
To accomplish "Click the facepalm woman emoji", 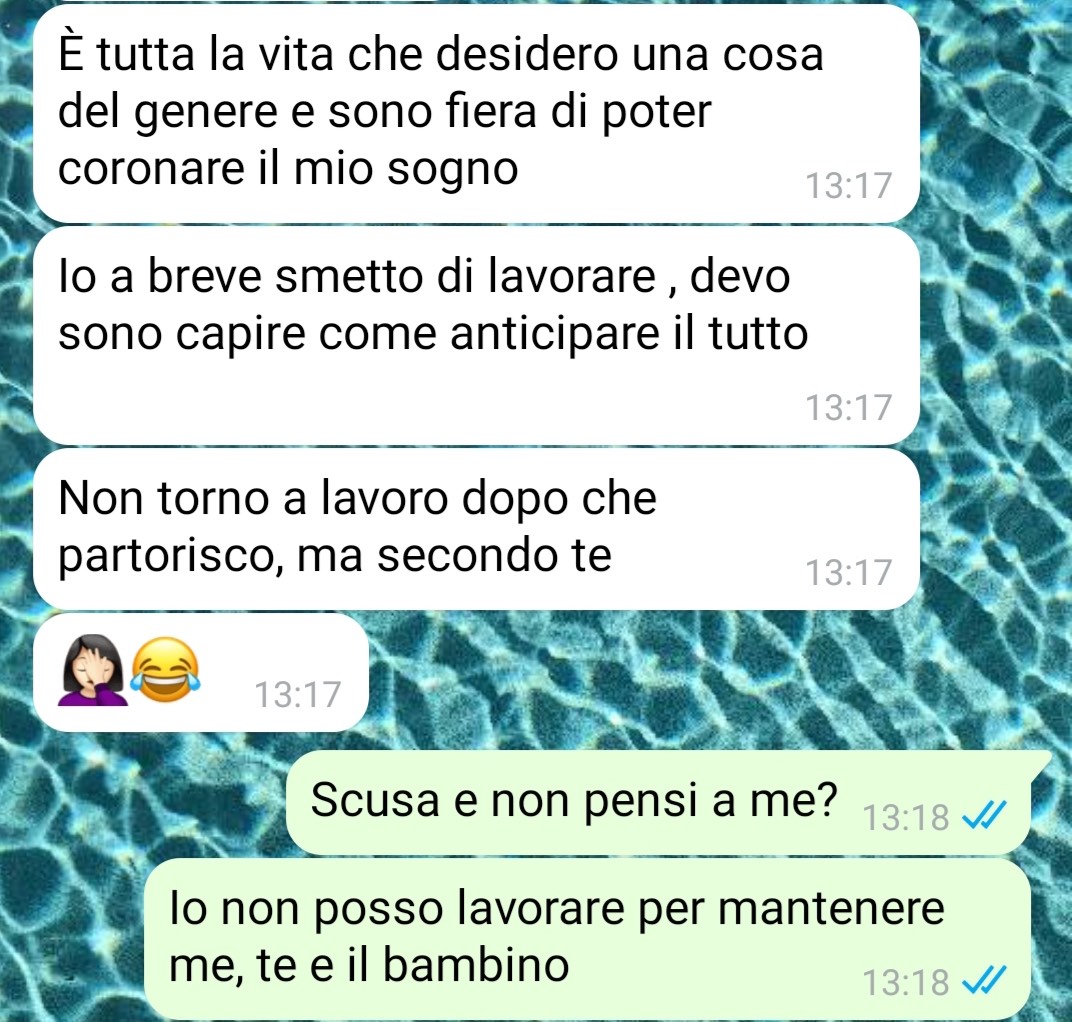I will coord(92,669).
